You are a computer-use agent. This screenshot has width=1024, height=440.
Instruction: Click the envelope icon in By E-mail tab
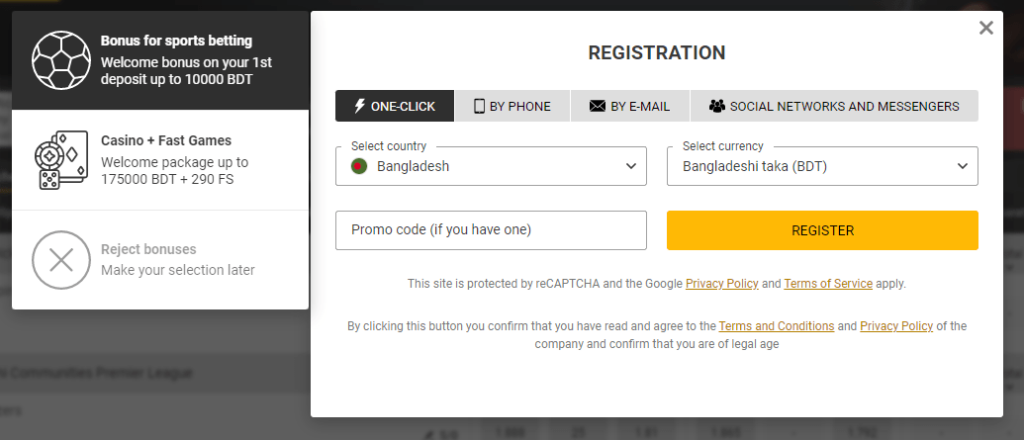pos(597,106)
